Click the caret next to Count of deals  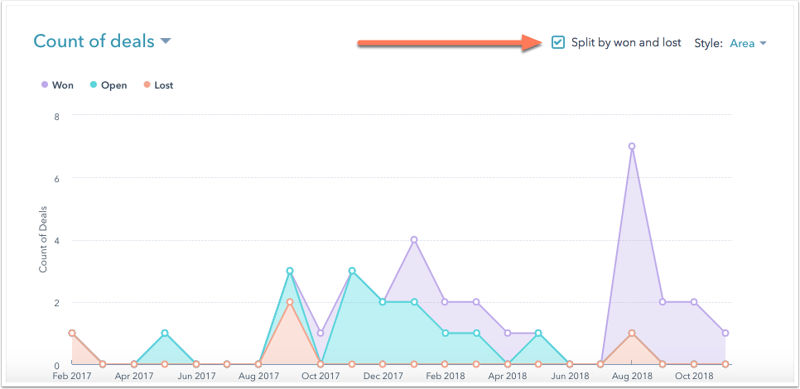[165, 41]
